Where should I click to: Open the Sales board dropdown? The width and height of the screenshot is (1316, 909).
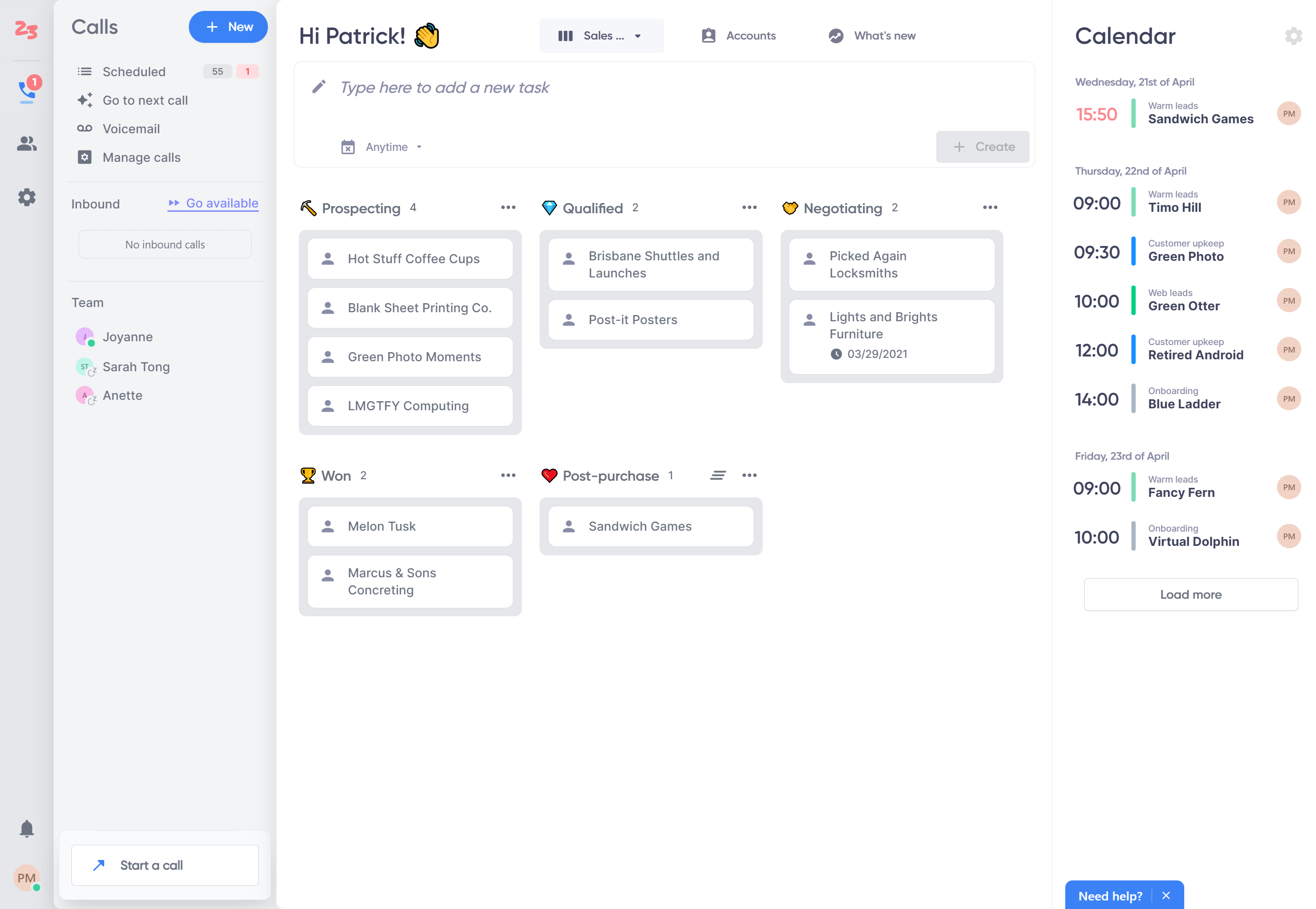[601, 36]
